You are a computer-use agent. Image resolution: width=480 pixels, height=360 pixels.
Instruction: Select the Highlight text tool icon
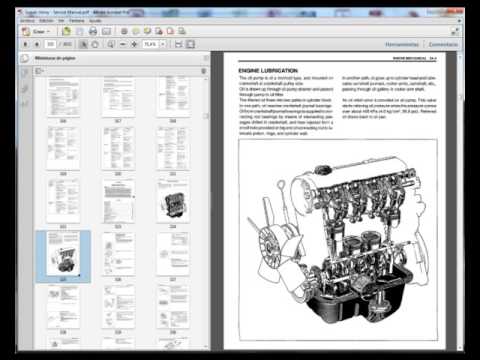pos(147,31)
